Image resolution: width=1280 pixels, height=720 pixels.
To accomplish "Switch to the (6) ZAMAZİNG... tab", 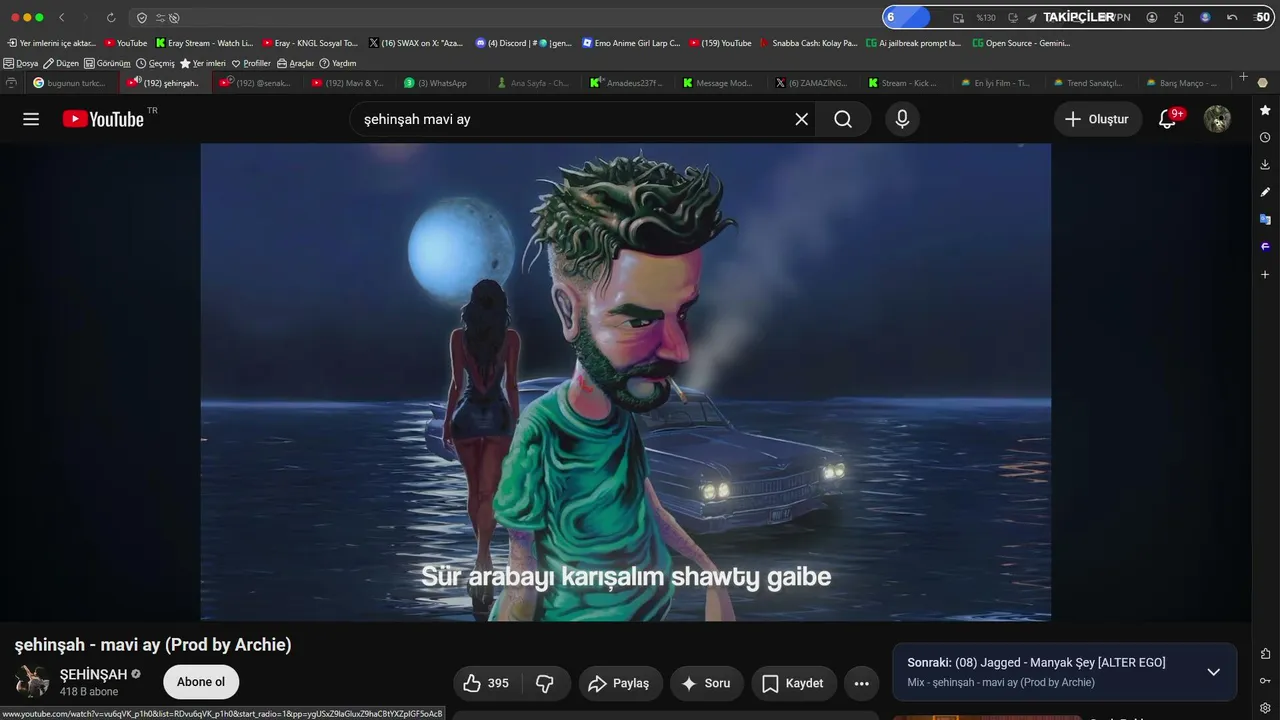I will pyautogui.click(x=813, y=83).
